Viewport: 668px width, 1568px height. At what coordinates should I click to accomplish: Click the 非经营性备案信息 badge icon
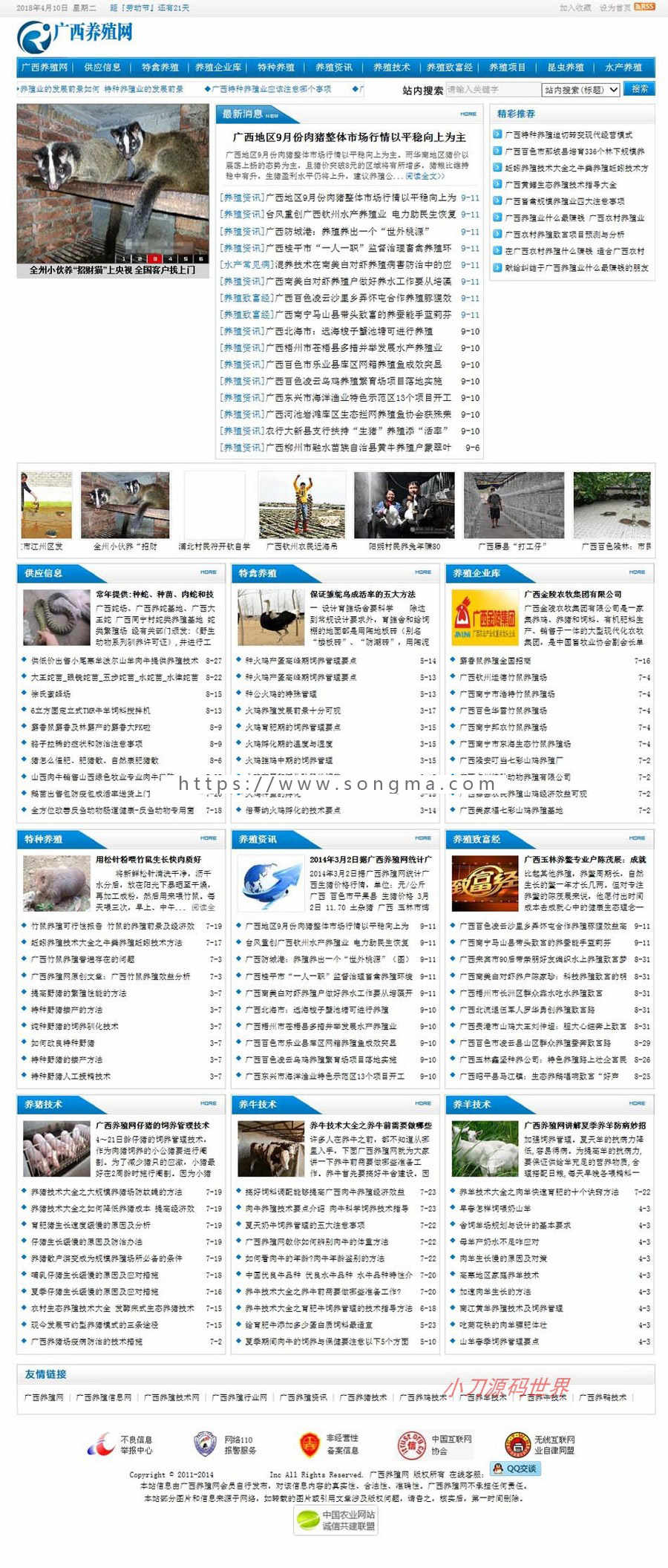coord(309,1444)
